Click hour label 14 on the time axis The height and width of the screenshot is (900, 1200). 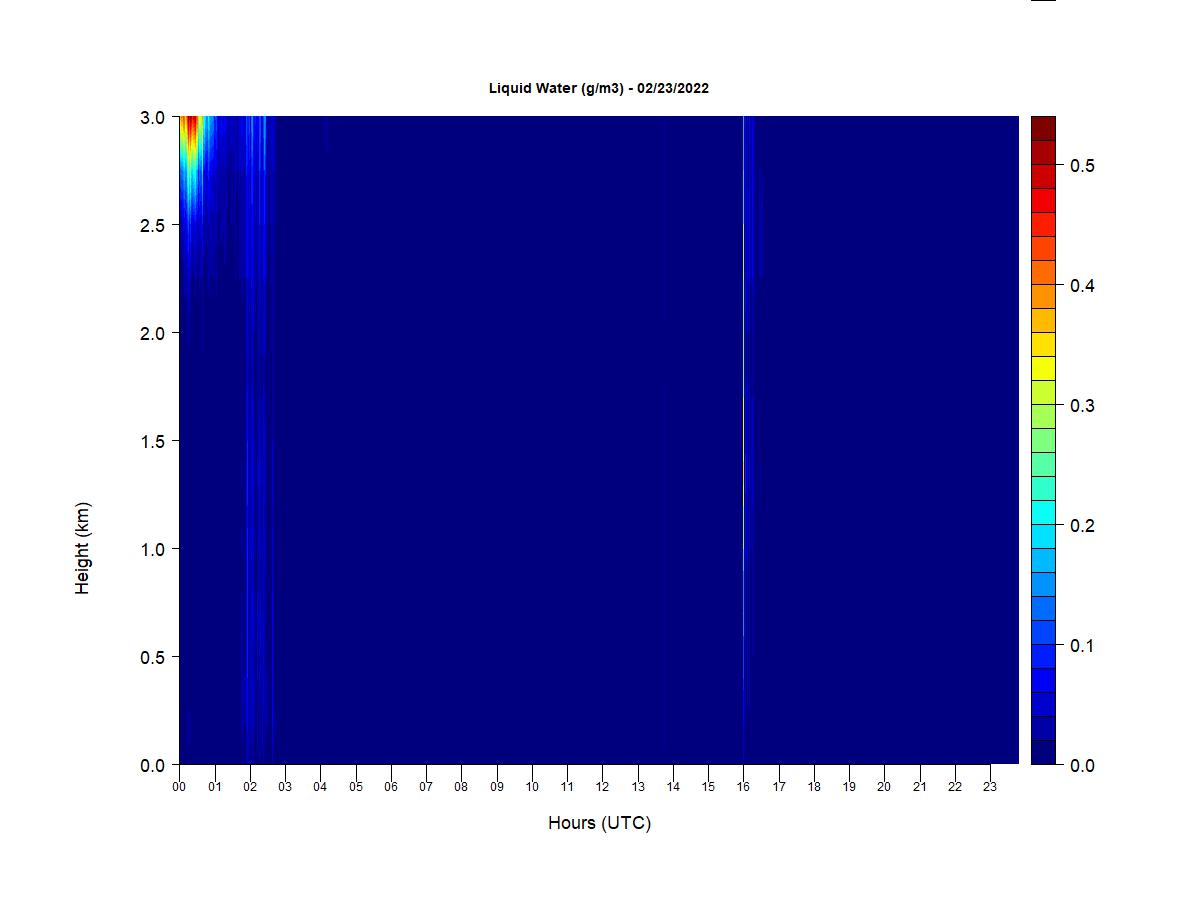tap(673, 786)
